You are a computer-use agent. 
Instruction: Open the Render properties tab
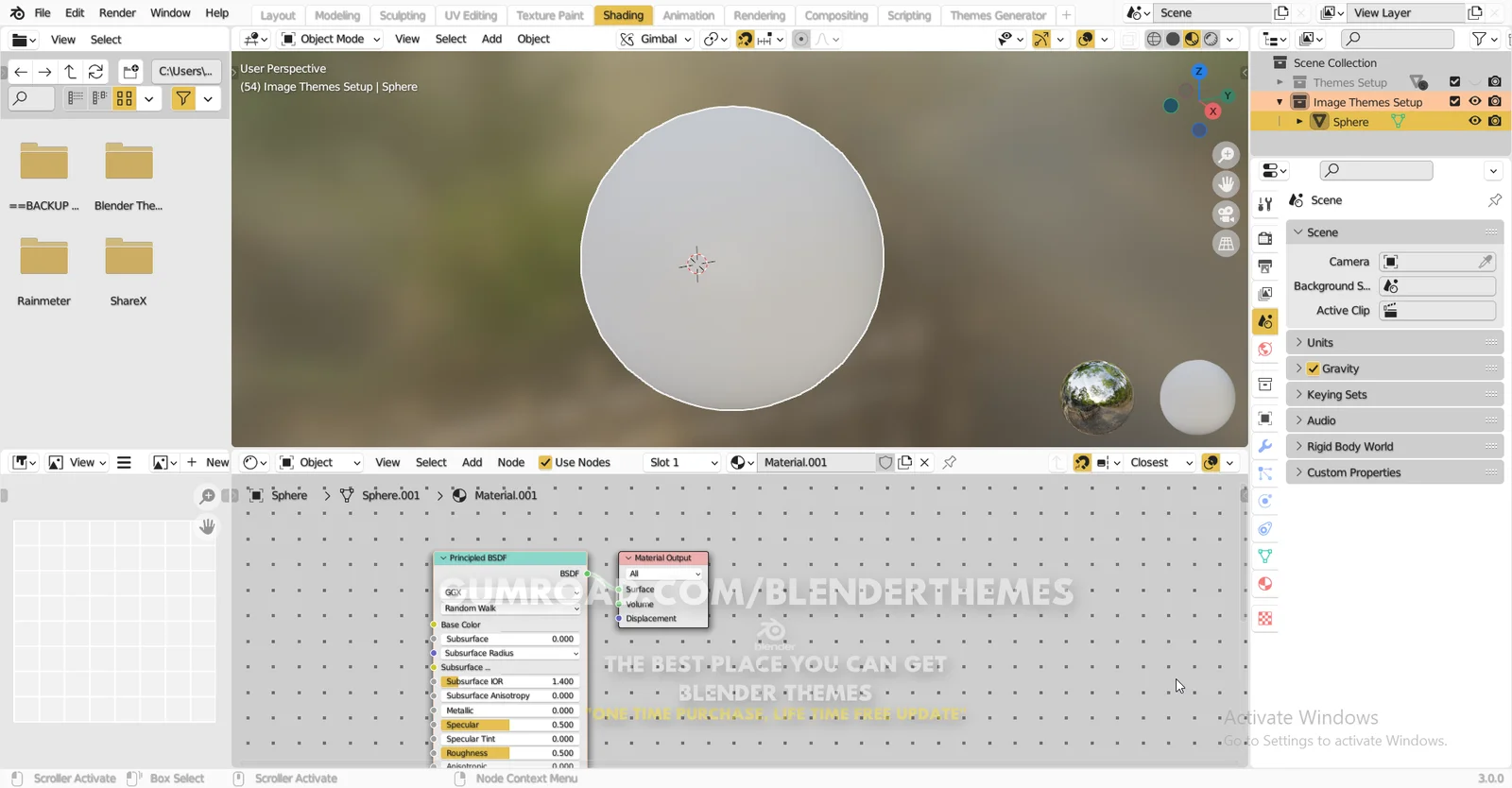tap(1265, 238)
